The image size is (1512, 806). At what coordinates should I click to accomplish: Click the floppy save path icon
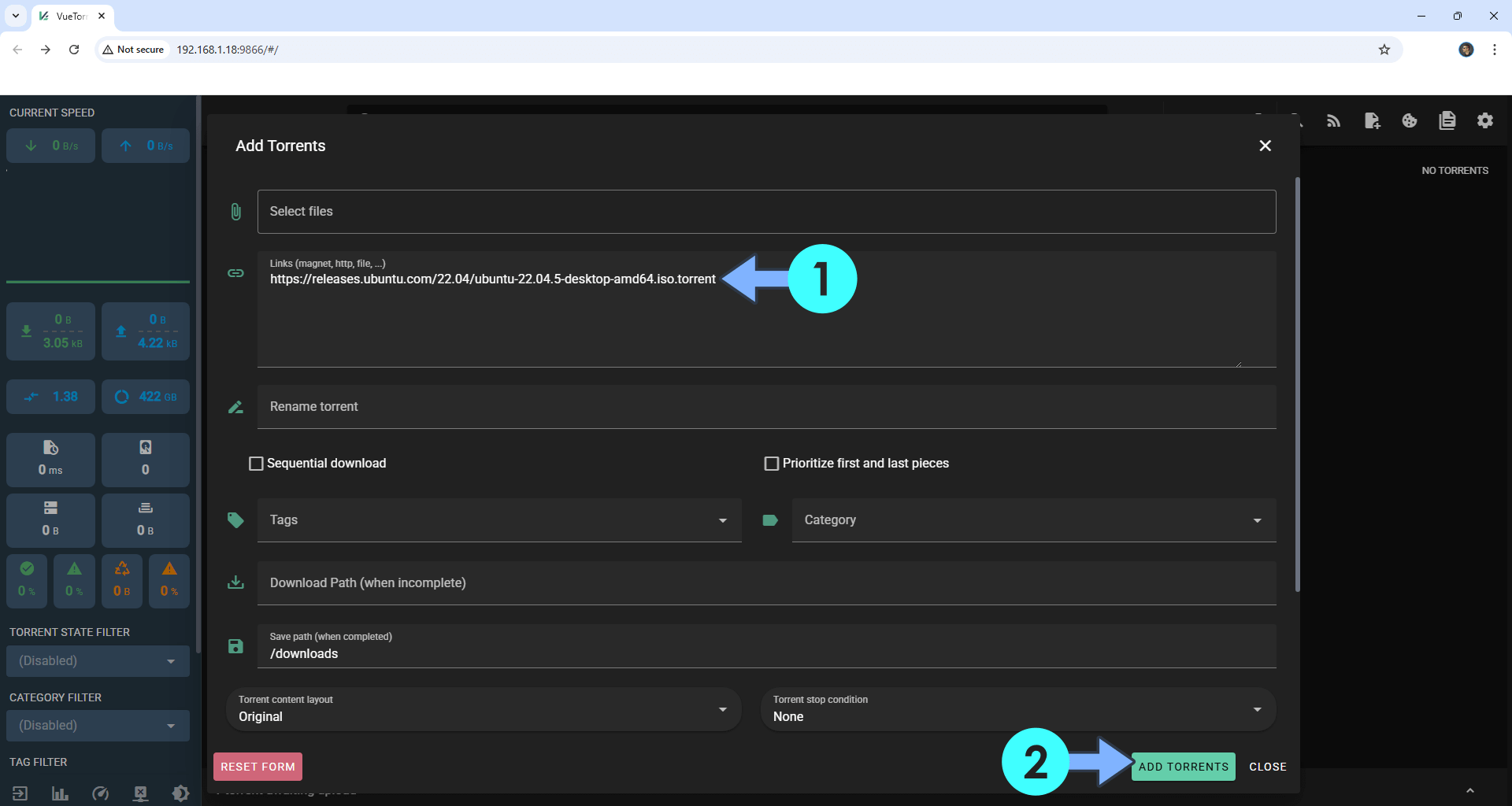[x=235, y=646]
